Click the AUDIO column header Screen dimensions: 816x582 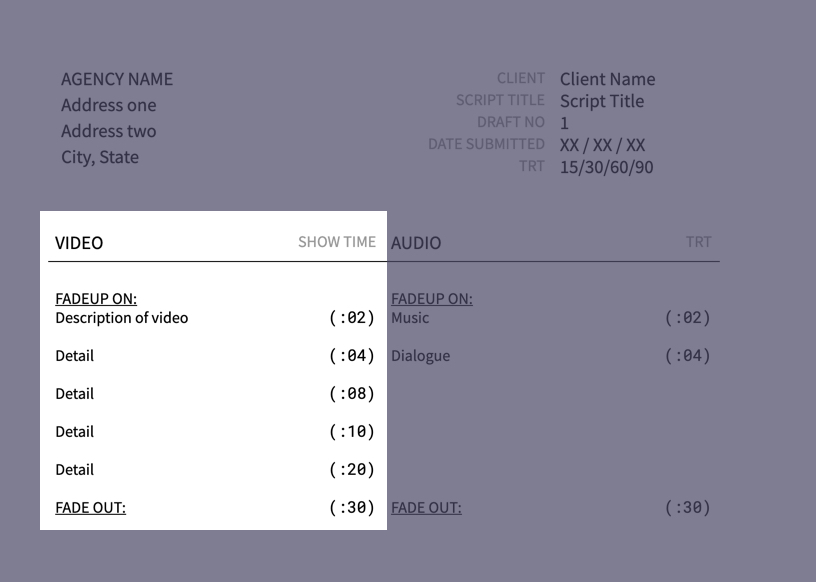[416, 243]
